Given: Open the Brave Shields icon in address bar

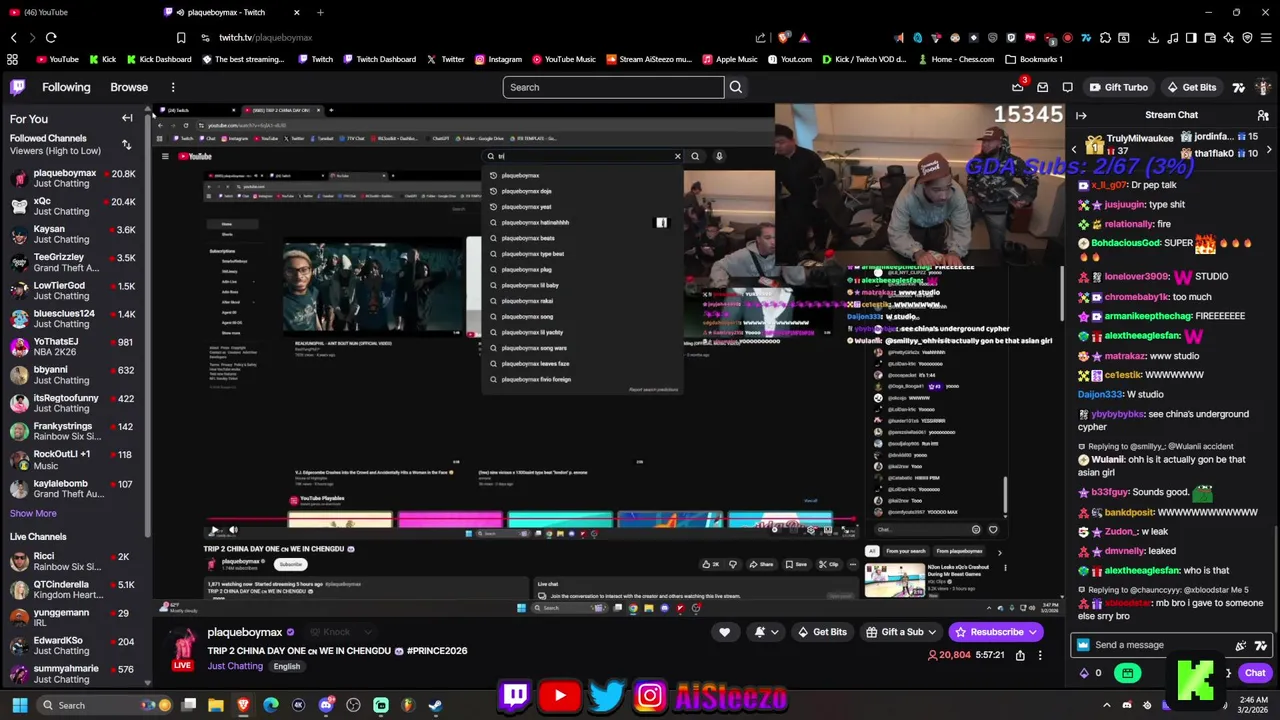Looking at the screenshot, I should coord(783,38).
